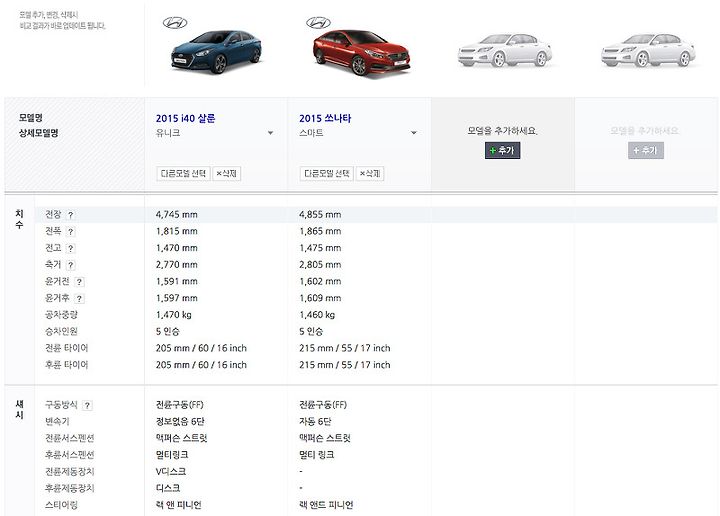Open help icon next to 축거
Screen dimensions: 720x516
(70, 265)
